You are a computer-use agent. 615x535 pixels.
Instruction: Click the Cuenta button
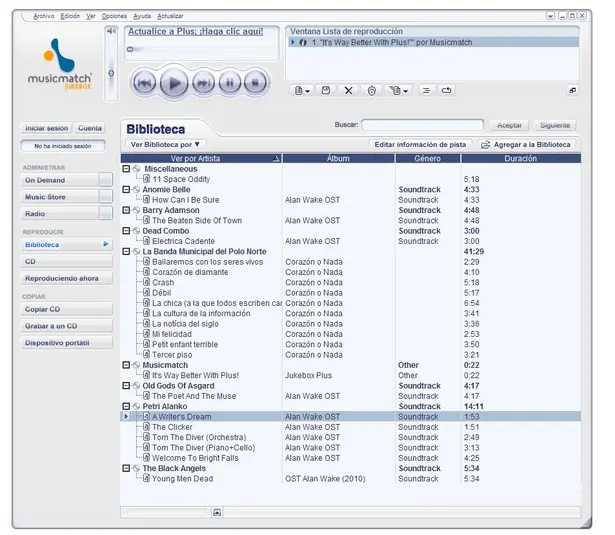click(90, 128)
